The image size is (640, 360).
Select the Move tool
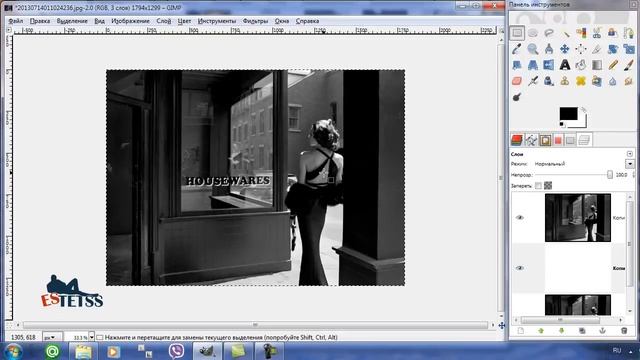[x=565, y=49]
